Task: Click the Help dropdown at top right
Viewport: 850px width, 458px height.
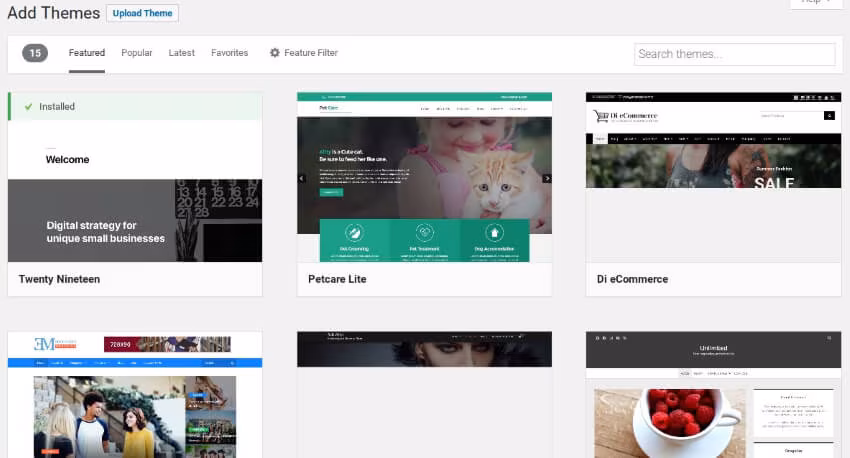Action: click(816, 2)
